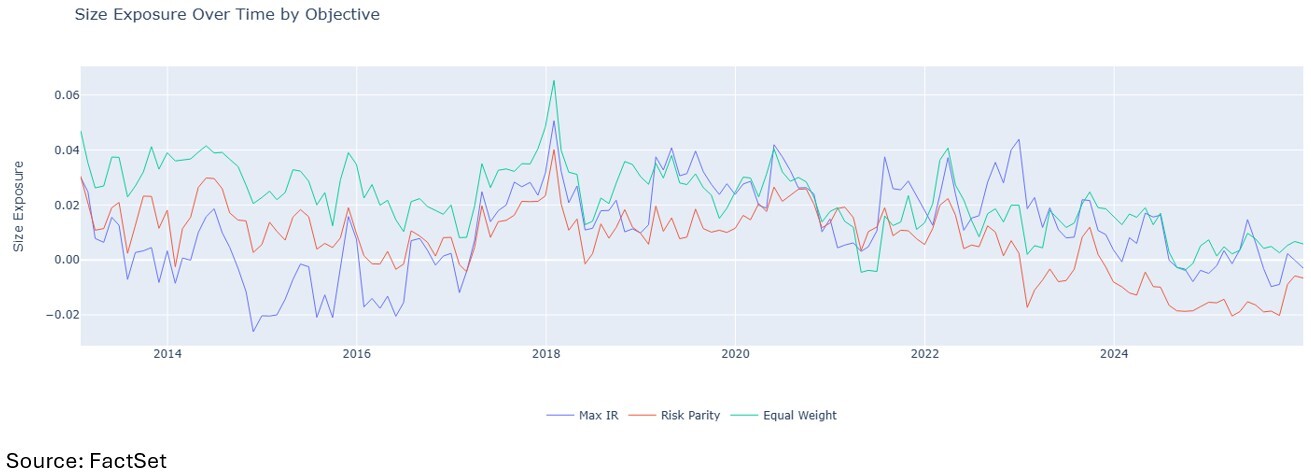Screen dimensions: 1311x475
Task: Click the 0.02 y-axis tick label
Action: click(x=52, y=206)
